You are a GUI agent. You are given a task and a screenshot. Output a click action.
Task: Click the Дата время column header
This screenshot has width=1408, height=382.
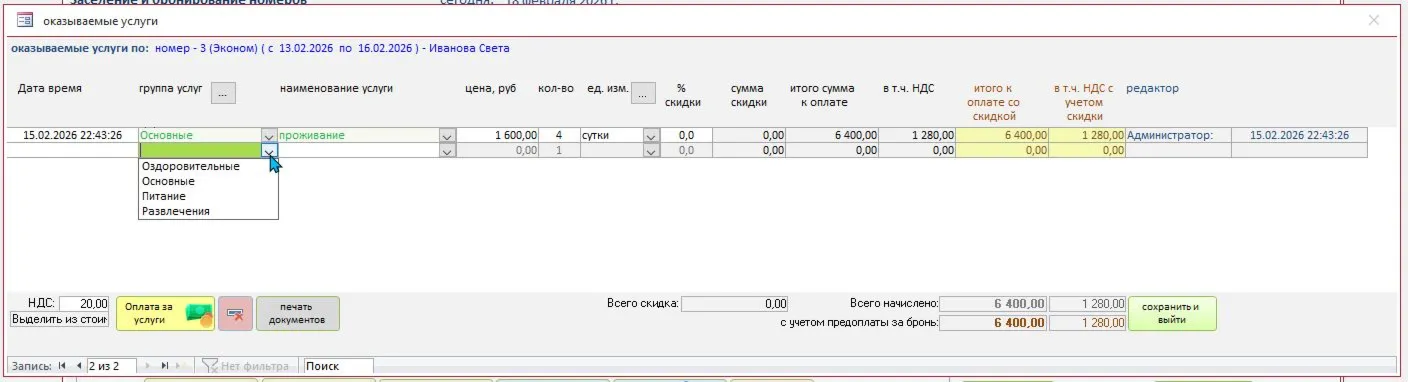[50, 88]
